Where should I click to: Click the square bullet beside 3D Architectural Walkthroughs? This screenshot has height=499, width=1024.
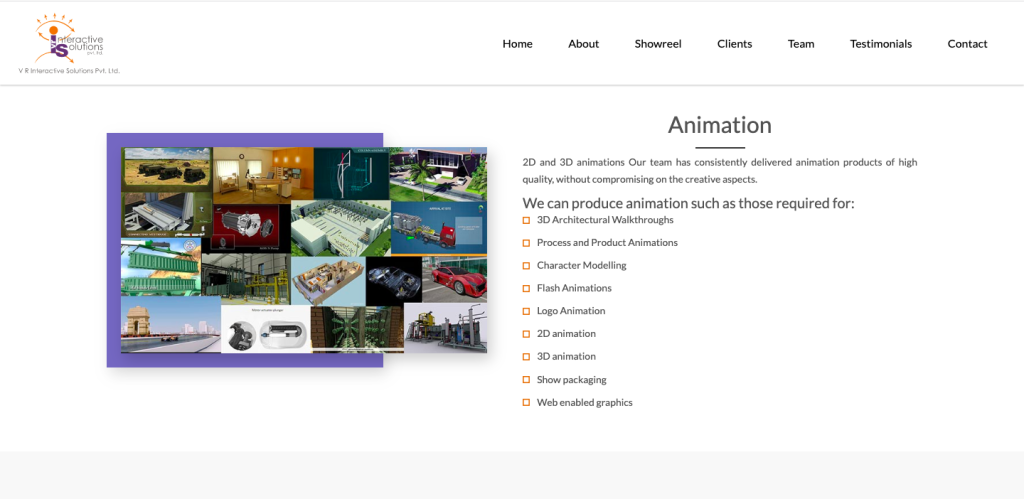pos(526,220)
